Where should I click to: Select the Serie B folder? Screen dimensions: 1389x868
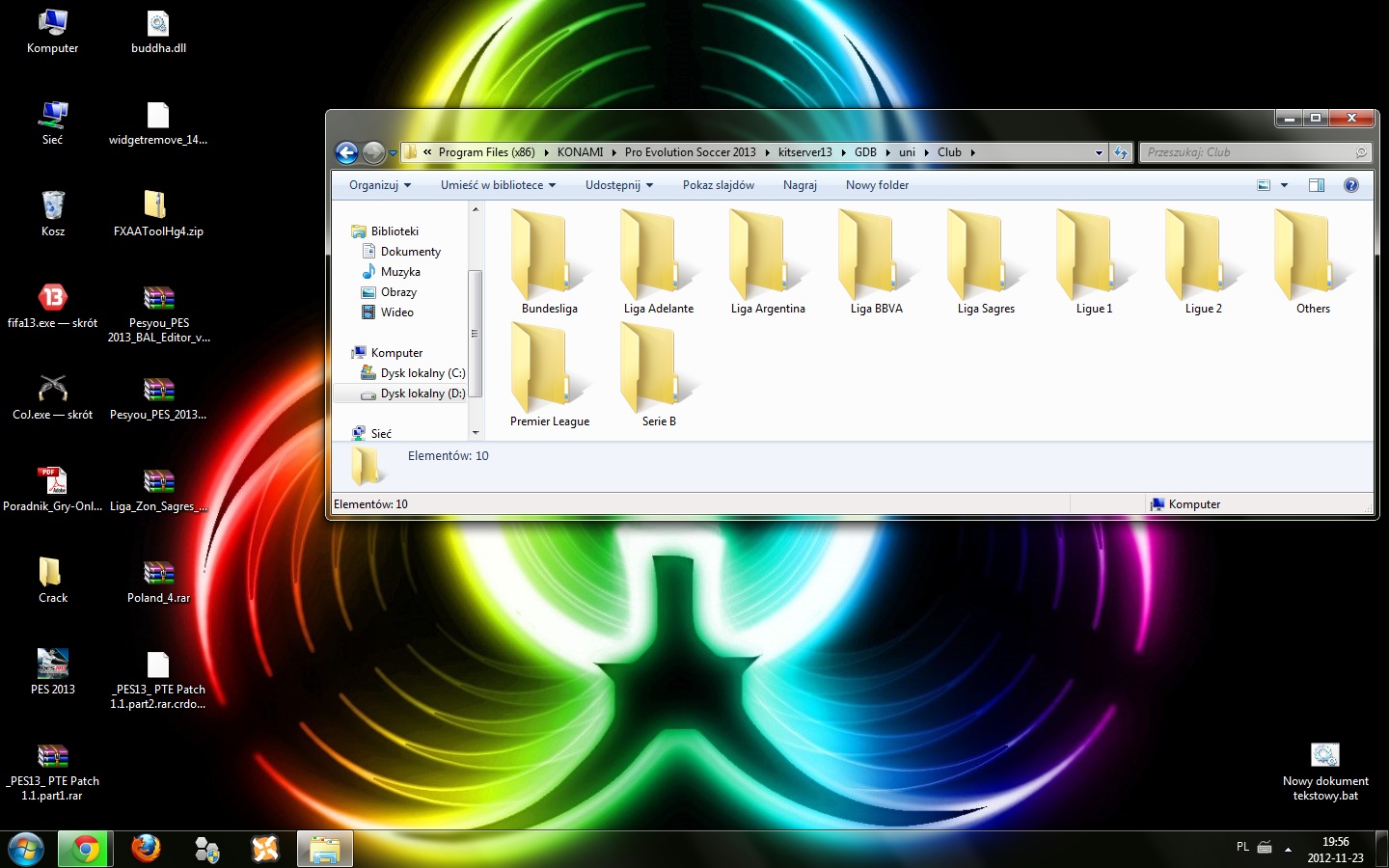click(659, 375)
